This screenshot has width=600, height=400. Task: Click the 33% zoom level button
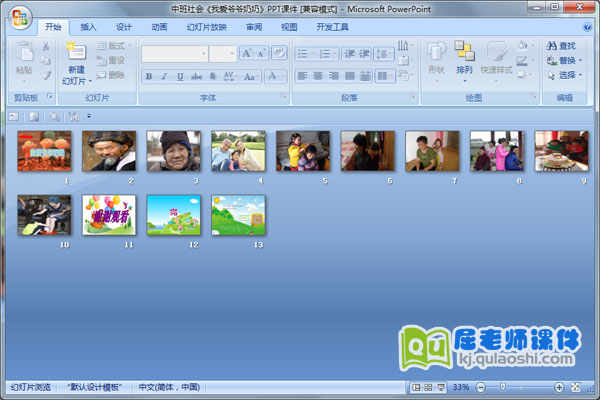click(x=460, y=387)
